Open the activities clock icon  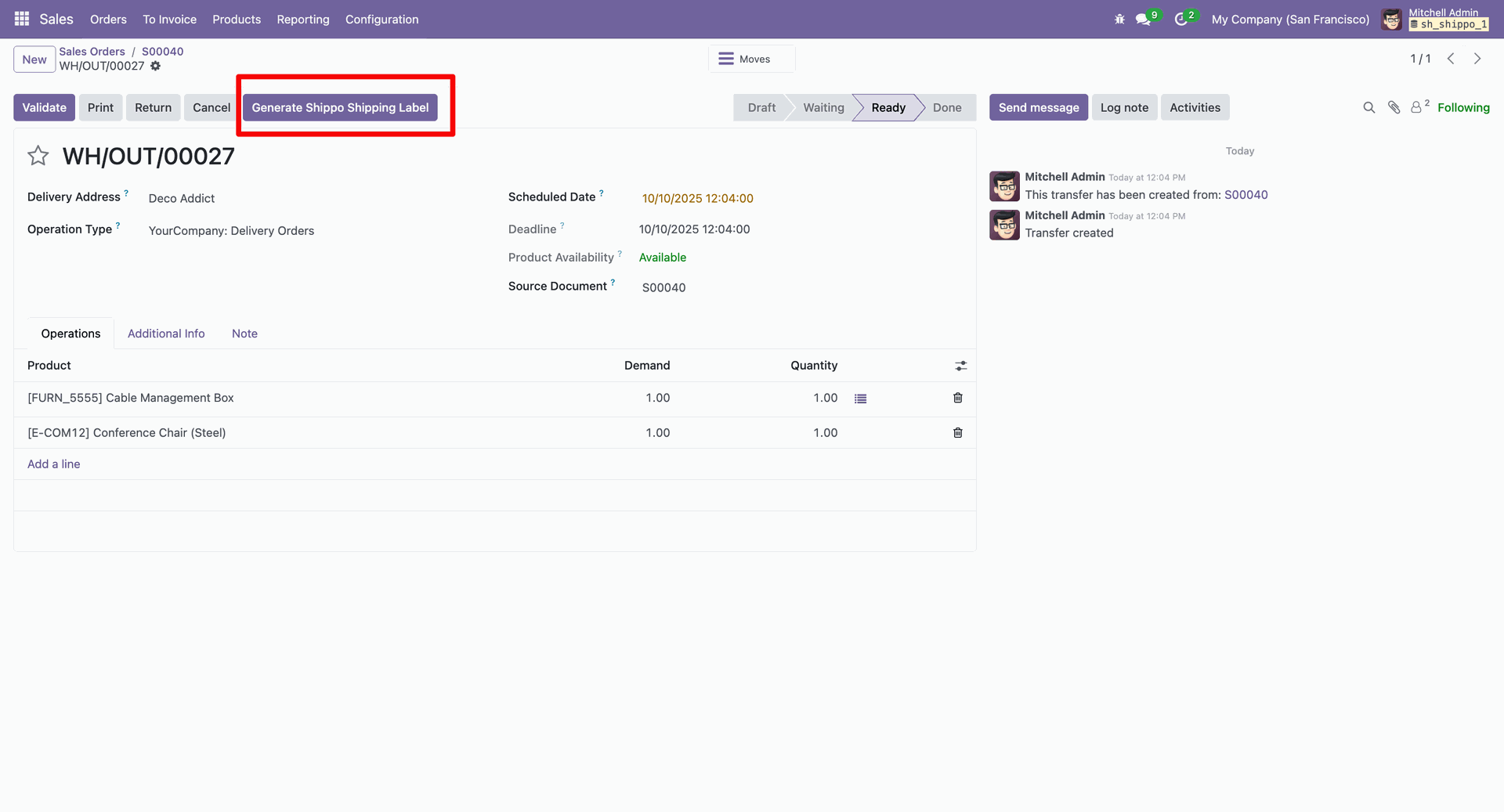coord(1181,20)
